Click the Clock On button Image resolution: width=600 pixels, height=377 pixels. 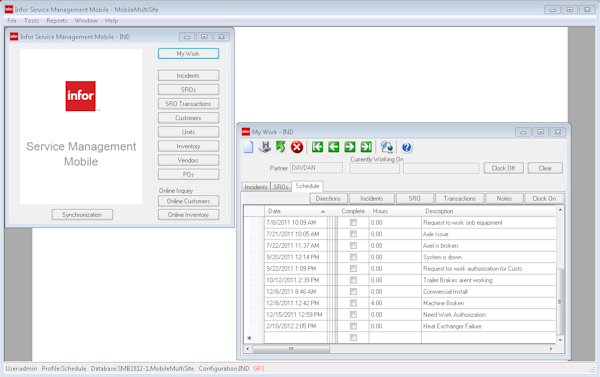coord(544,198)
